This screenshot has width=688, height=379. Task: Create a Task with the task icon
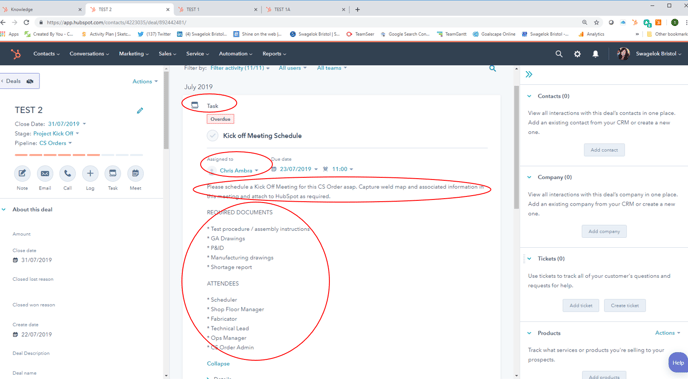click(x=113, y=174)
